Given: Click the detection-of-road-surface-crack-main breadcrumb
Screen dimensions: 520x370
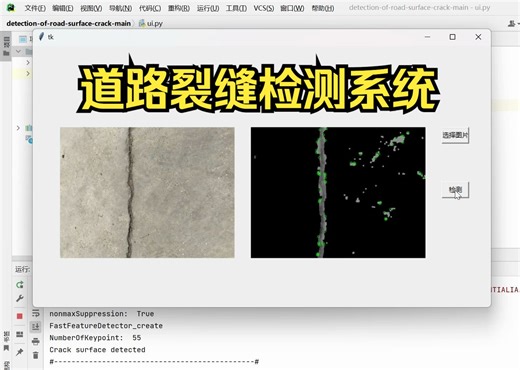Looking at the screenshot, I should click(69, 23).
